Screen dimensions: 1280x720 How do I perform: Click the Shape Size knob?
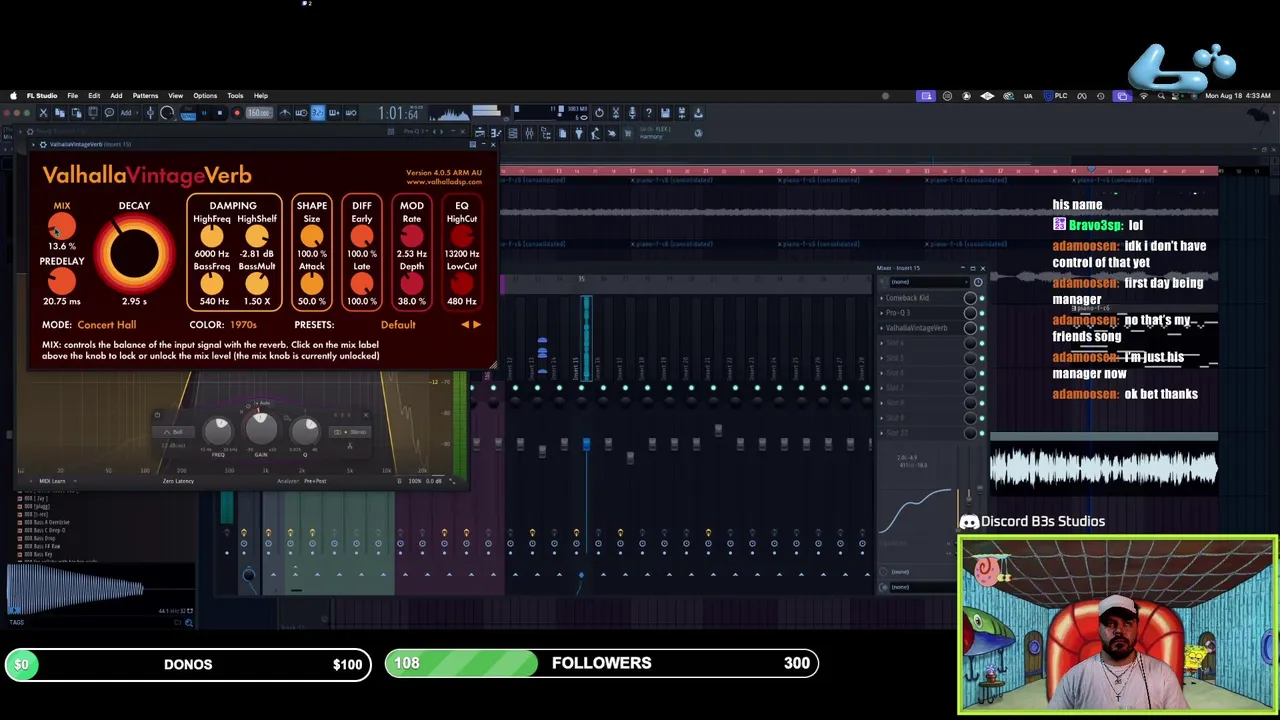[311, 236]
